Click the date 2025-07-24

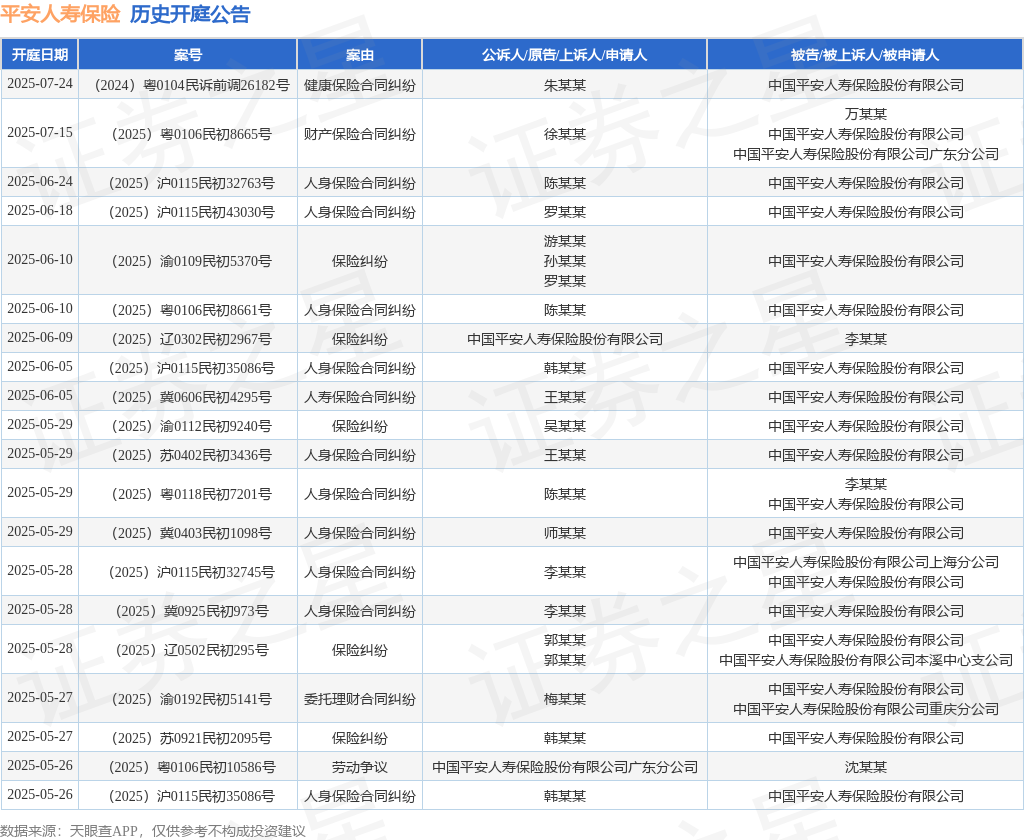[x=40, y=84]
